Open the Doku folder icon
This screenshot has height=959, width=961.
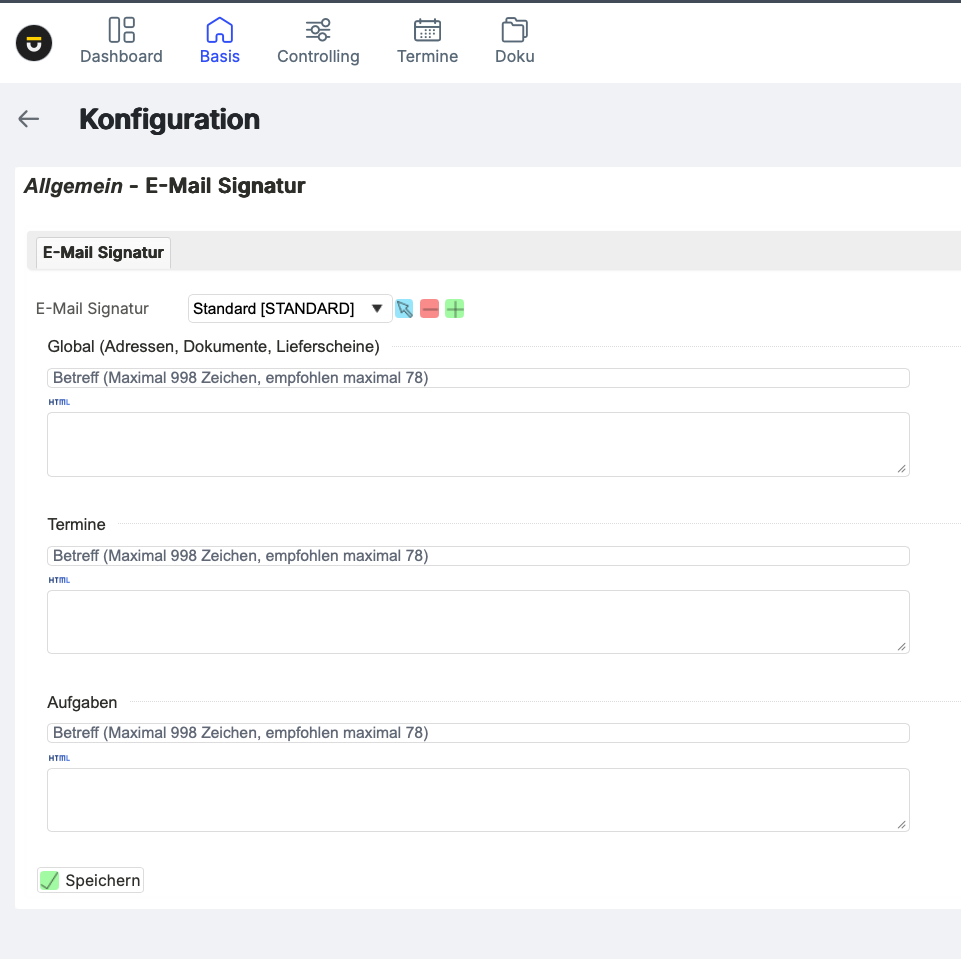pos(514,30)
